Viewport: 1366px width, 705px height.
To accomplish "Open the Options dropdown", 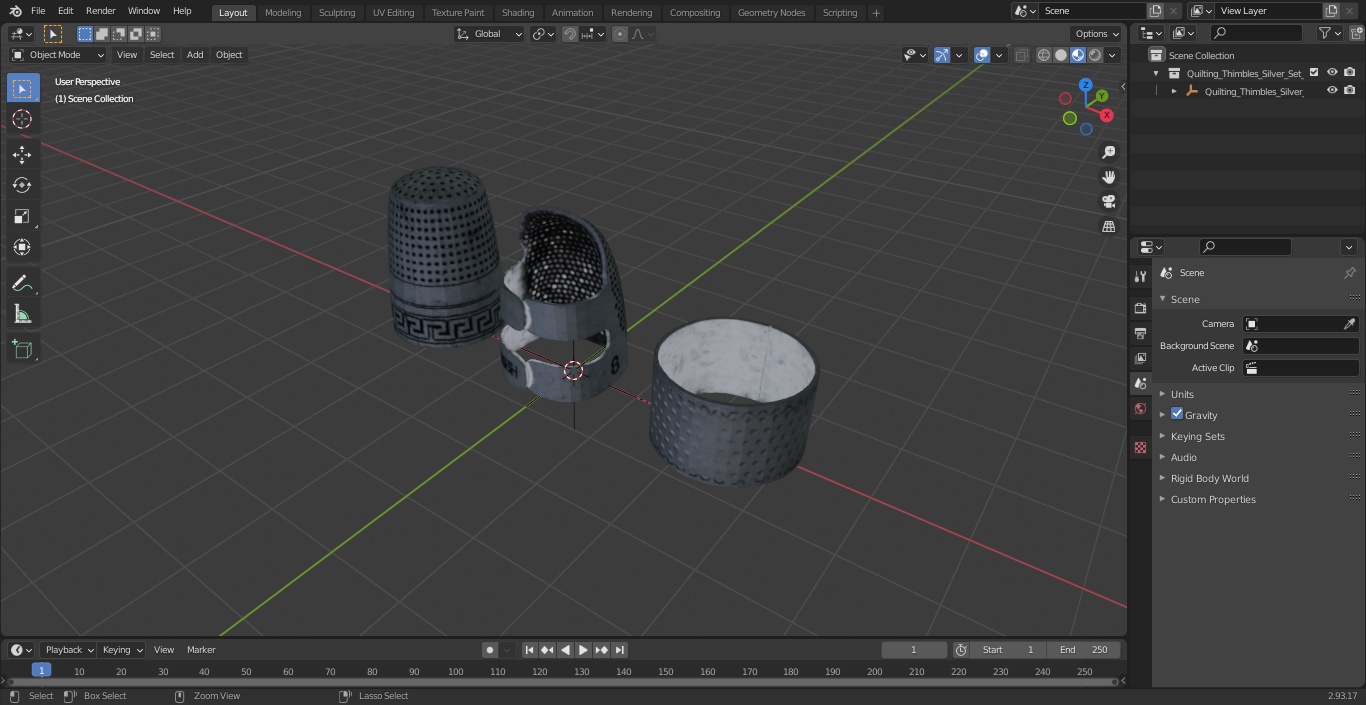I will (x=1097, y=34).
